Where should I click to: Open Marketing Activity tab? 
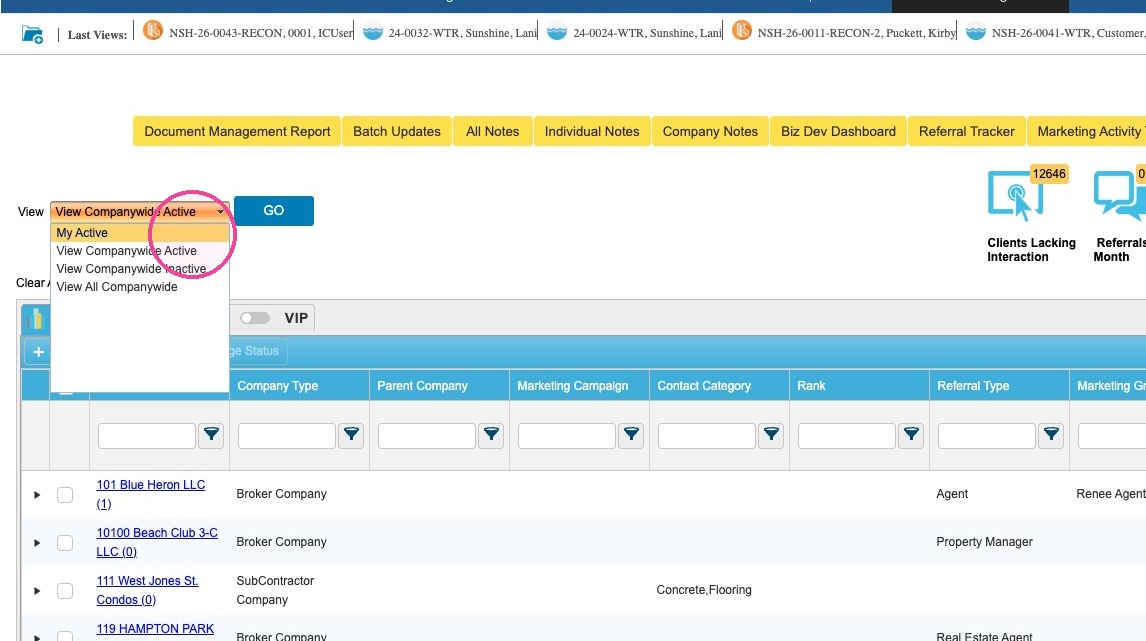pyautogui.click(x=1087, y=132)
